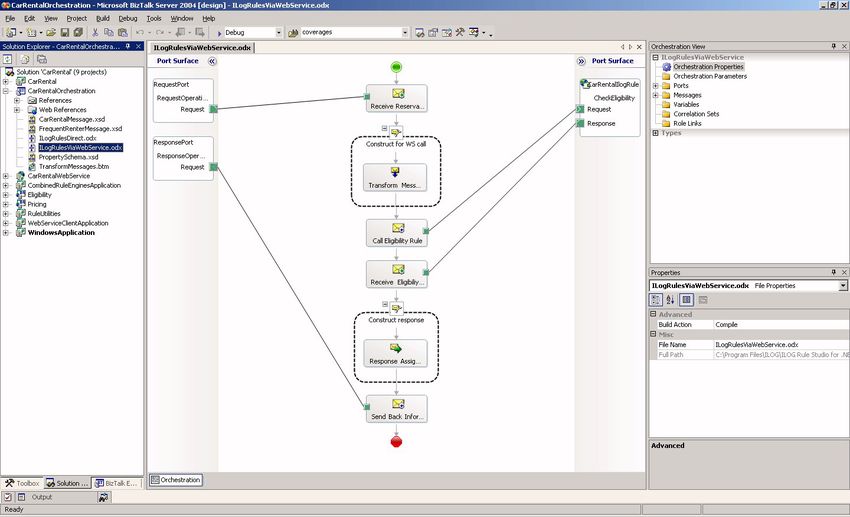This screenshot has height=517, width=850.
Task: Select the Receive Reserva... receive shape
Action: (397, 98)
